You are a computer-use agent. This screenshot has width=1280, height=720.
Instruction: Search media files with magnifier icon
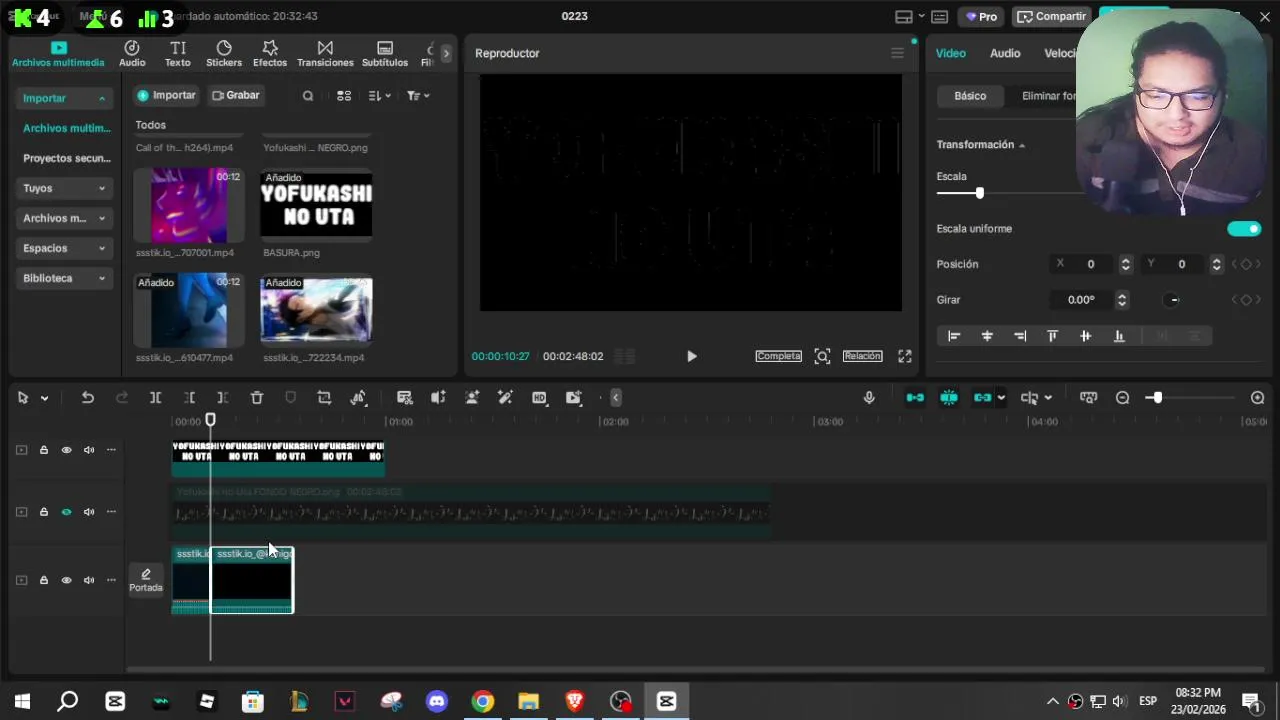point(308,96)
